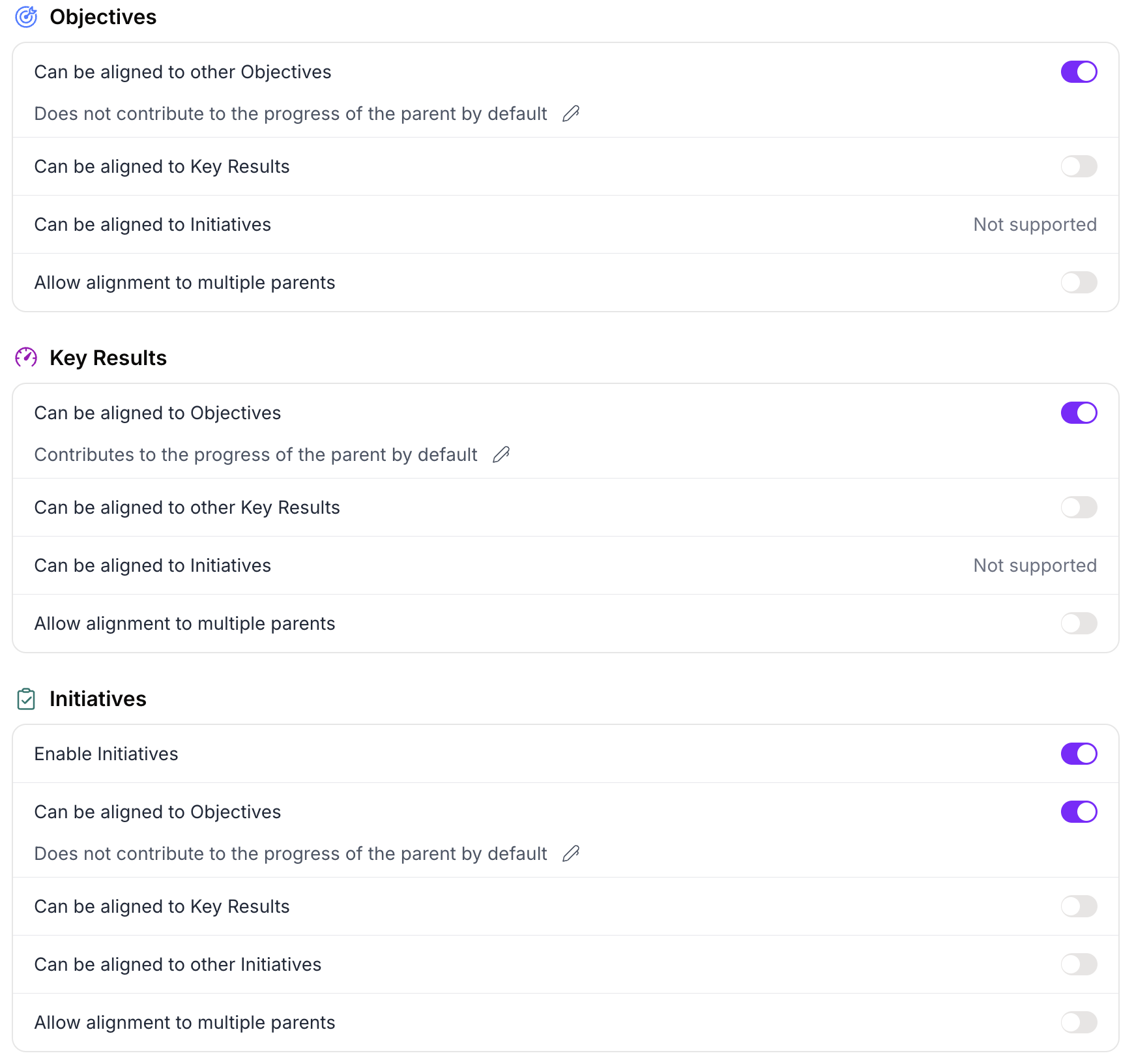Click the Initiatives clipboard icon
Screen dimensions: 1134x1064
coord(26,699)
